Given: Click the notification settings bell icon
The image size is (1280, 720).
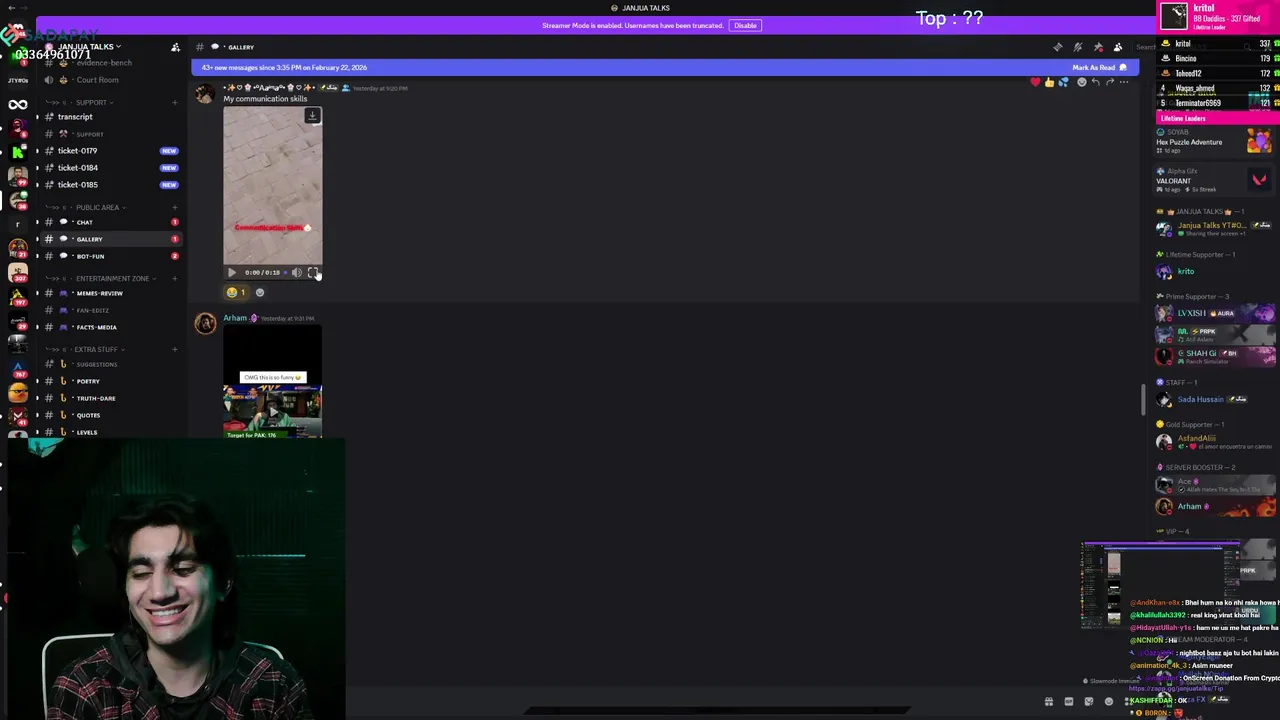Looking at the screenshot, I should [x=1078, y=47].
